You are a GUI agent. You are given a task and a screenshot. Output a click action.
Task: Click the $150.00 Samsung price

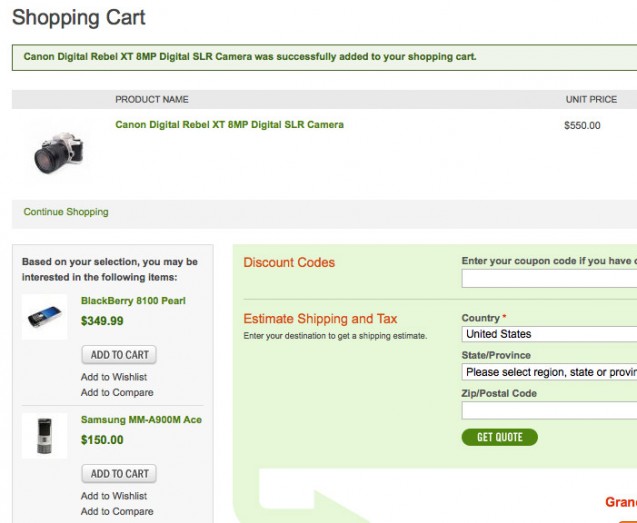click(102, 440)
